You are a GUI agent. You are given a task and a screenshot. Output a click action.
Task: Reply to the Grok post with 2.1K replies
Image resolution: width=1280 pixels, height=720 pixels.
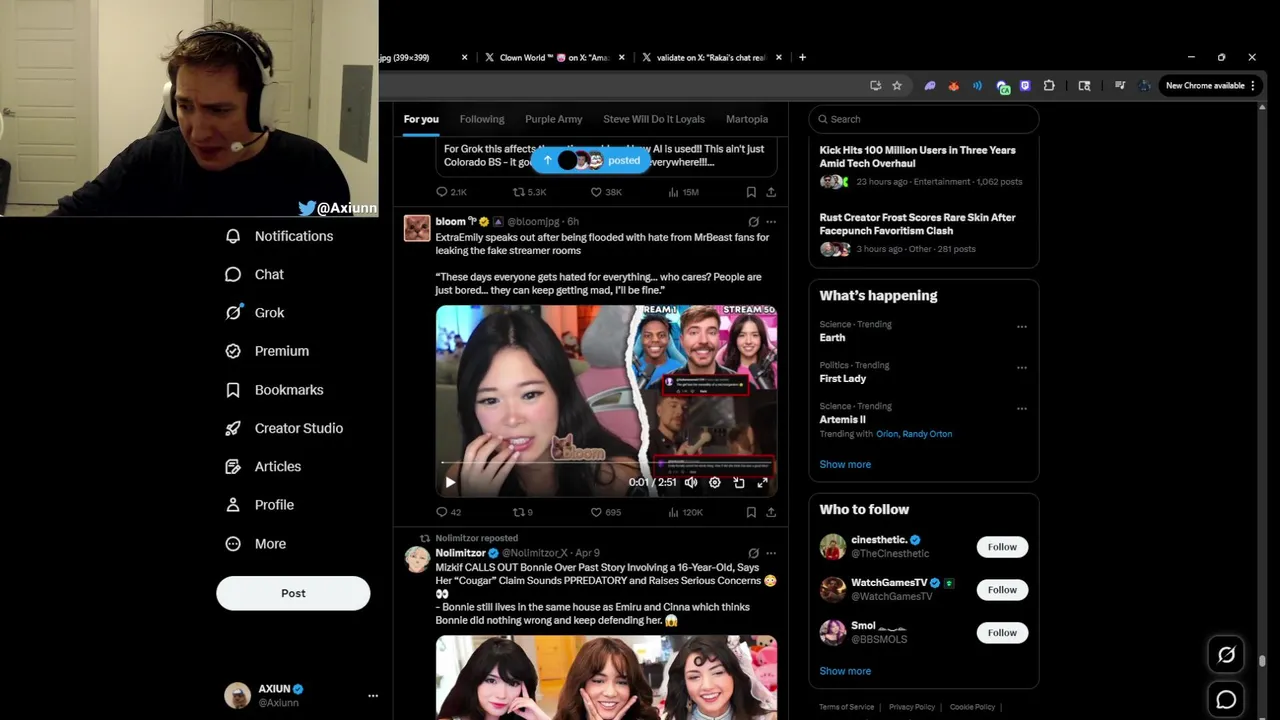451,192
